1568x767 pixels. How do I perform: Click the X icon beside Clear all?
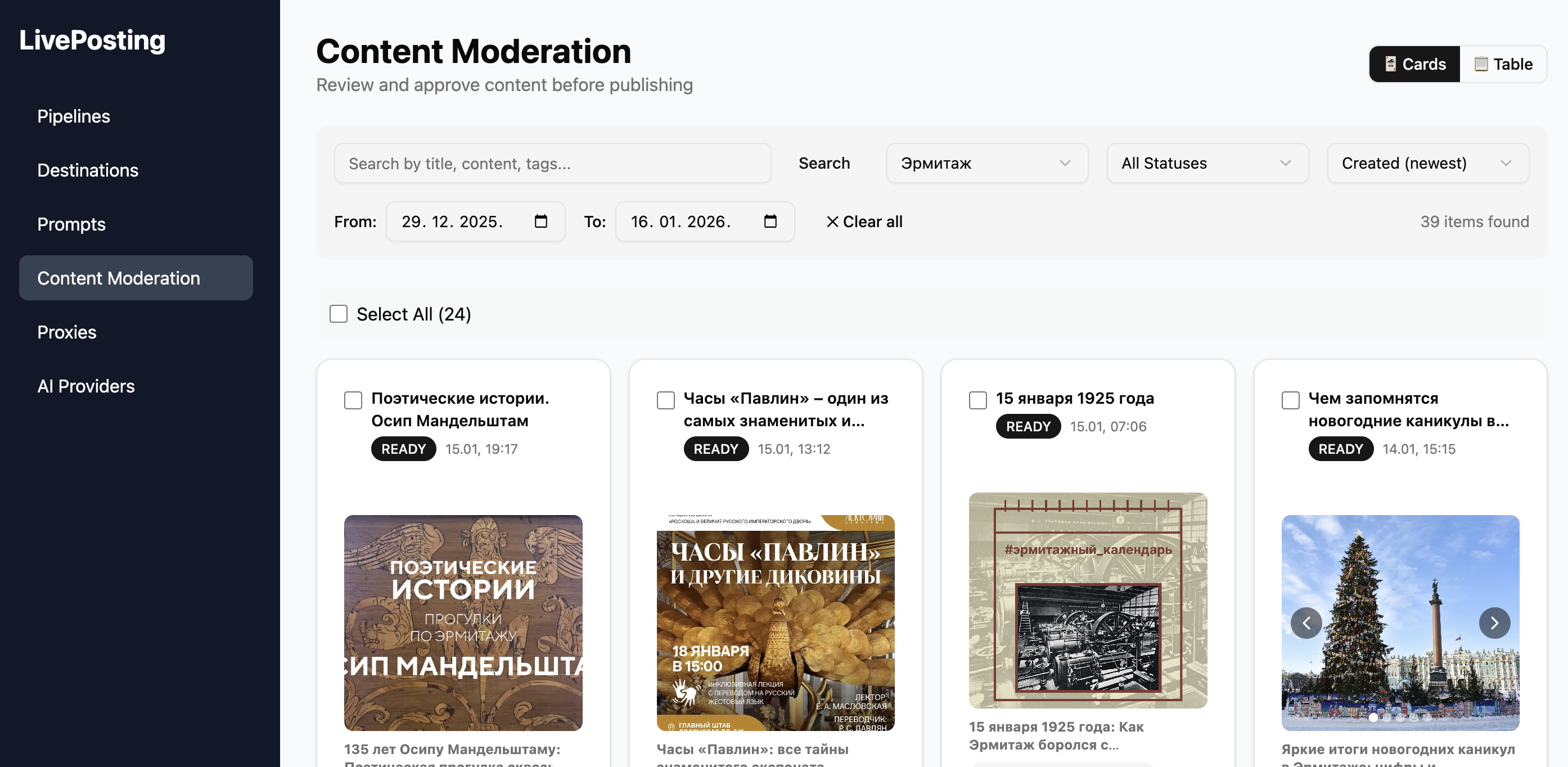(832, 222)
